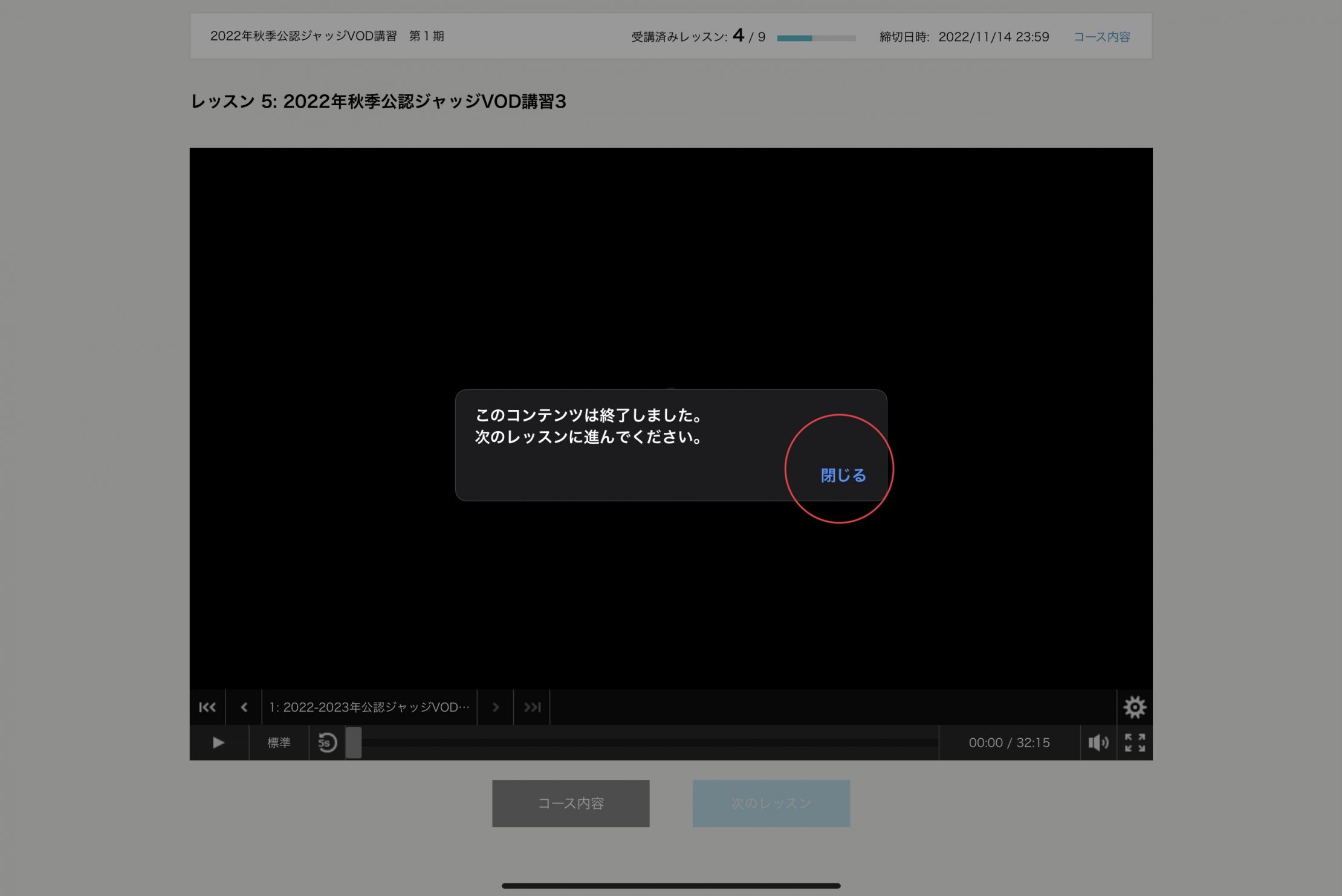Go to previous chapter using left chevron
1342x896 pixels.
point(244,707)
